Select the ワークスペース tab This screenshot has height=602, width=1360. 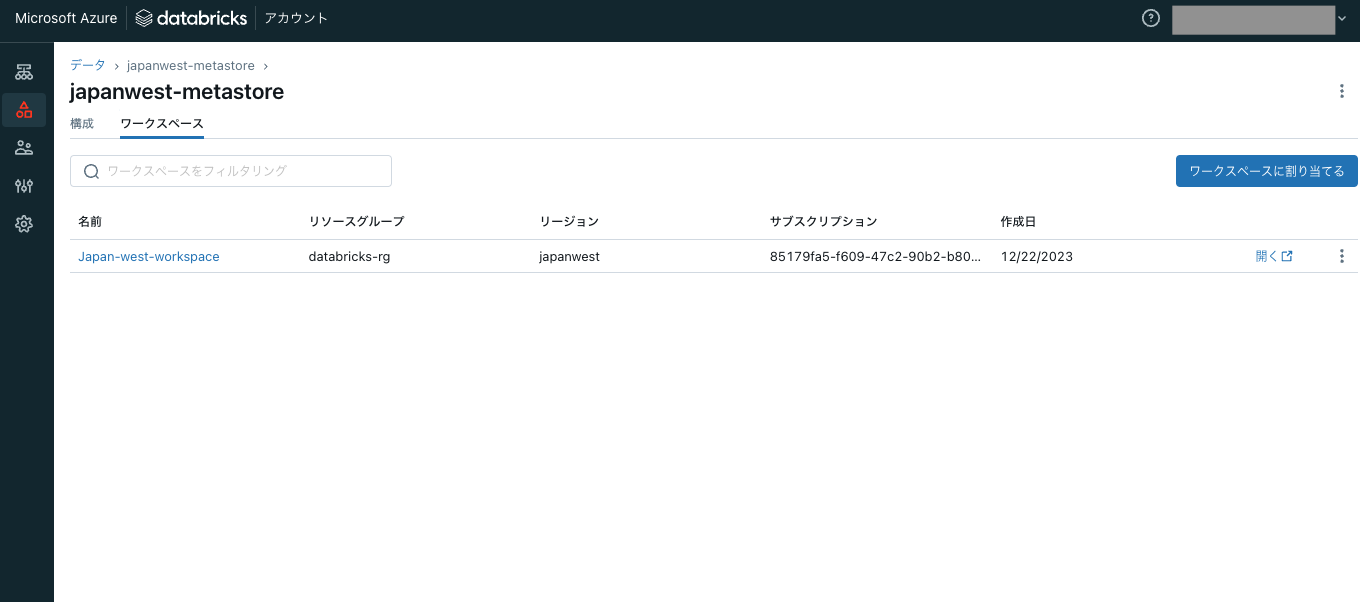pyautogui.click(x=162, y=123)
